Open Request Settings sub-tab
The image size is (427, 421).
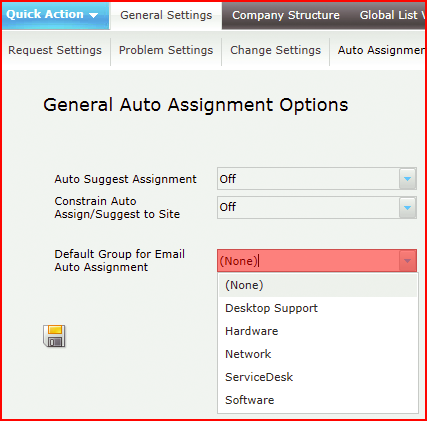55,50
